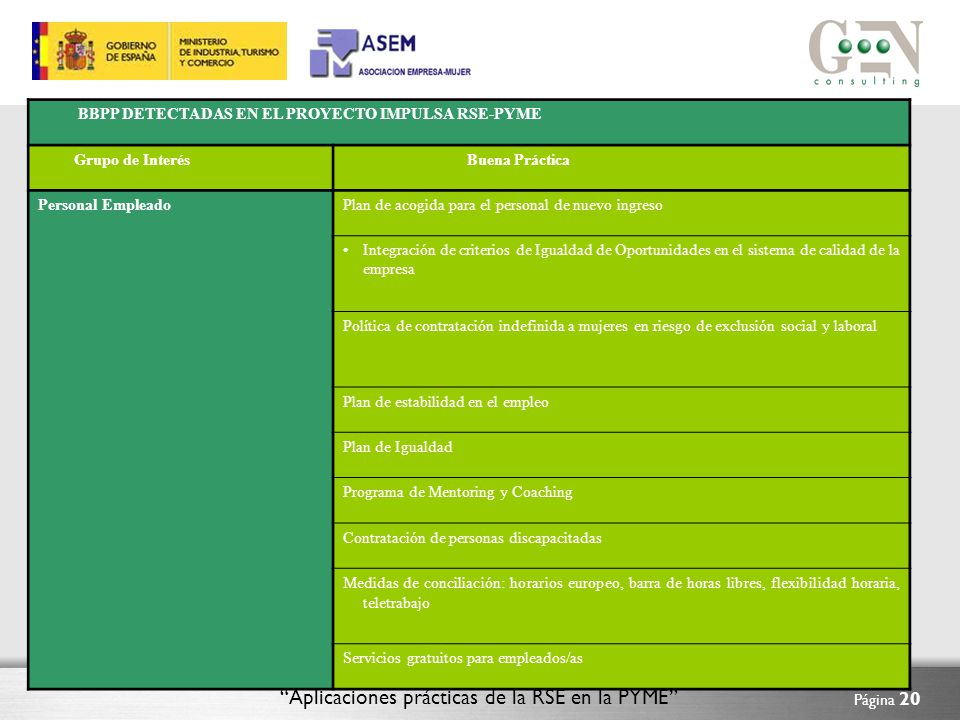Click 'Programa de Mentoring y Coaching'

[457, 492]
